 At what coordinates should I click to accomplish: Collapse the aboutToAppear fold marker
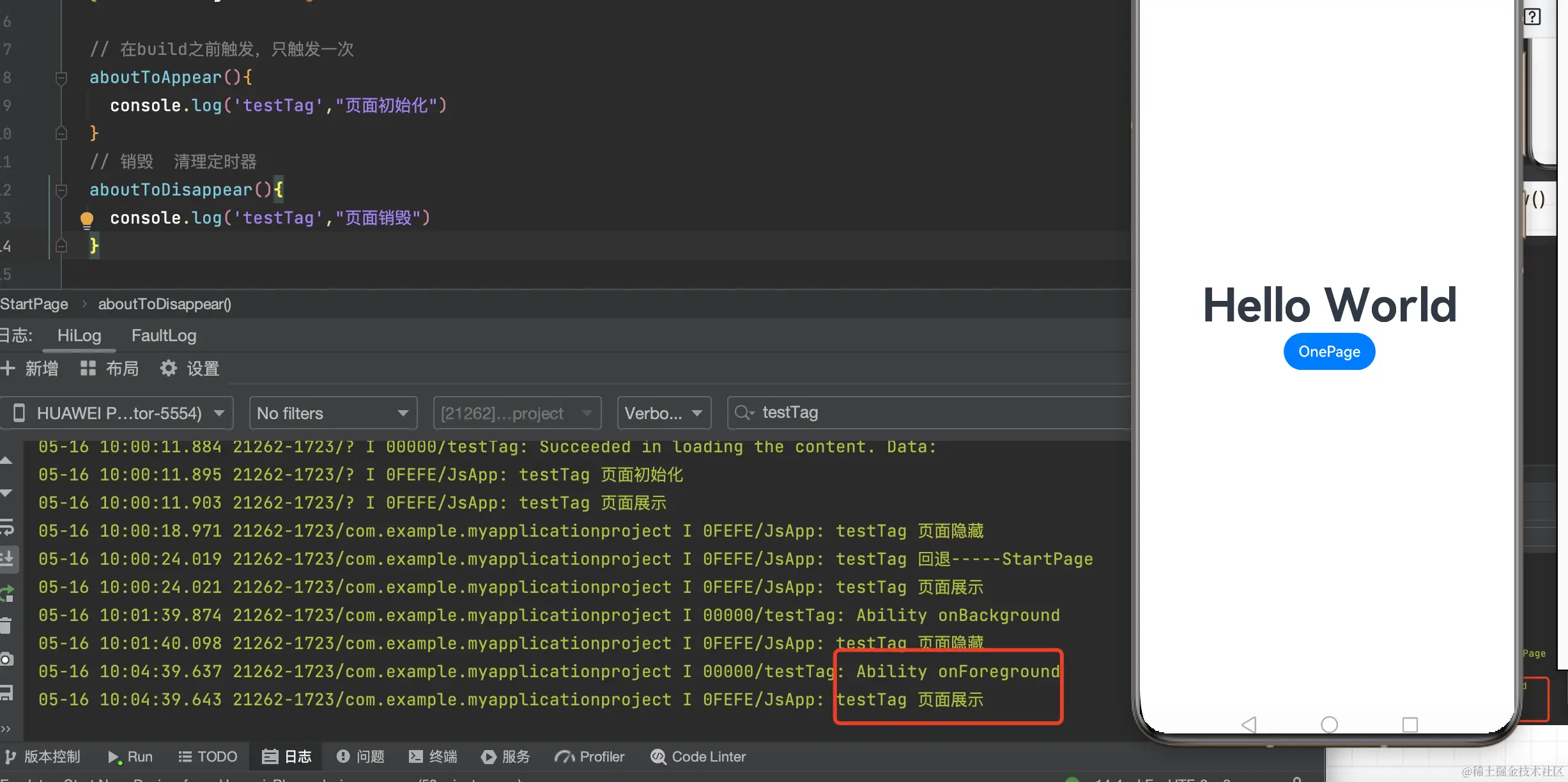point(61,78)
